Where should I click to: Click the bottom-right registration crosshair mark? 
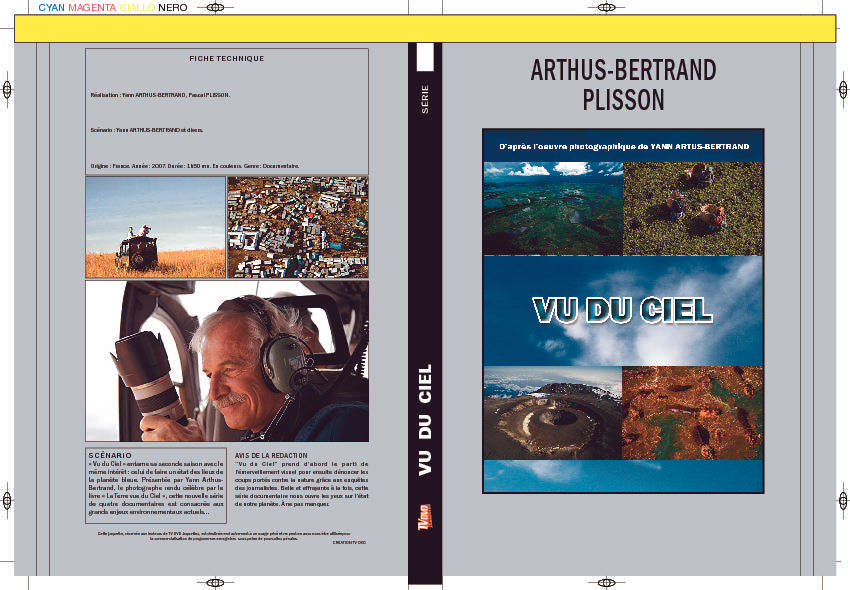tap(606, 583)
